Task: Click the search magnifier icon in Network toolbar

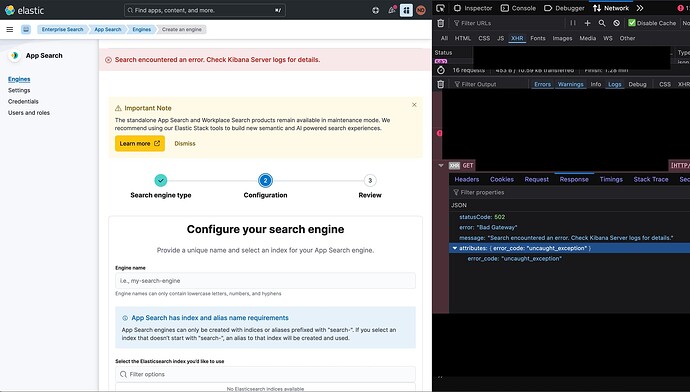Action: (x=602, y=23)
